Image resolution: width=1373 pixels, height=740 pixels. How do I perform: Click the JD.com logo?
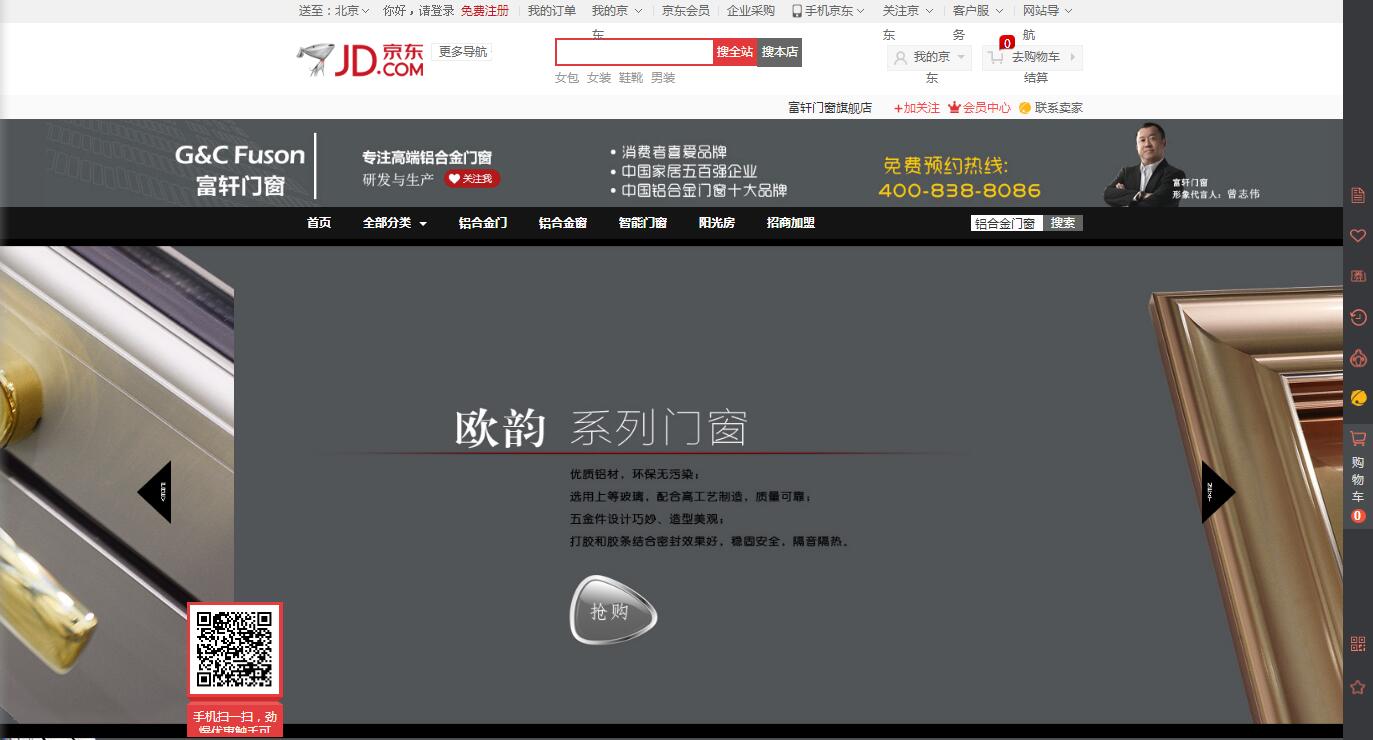click(x=361, y=60)
